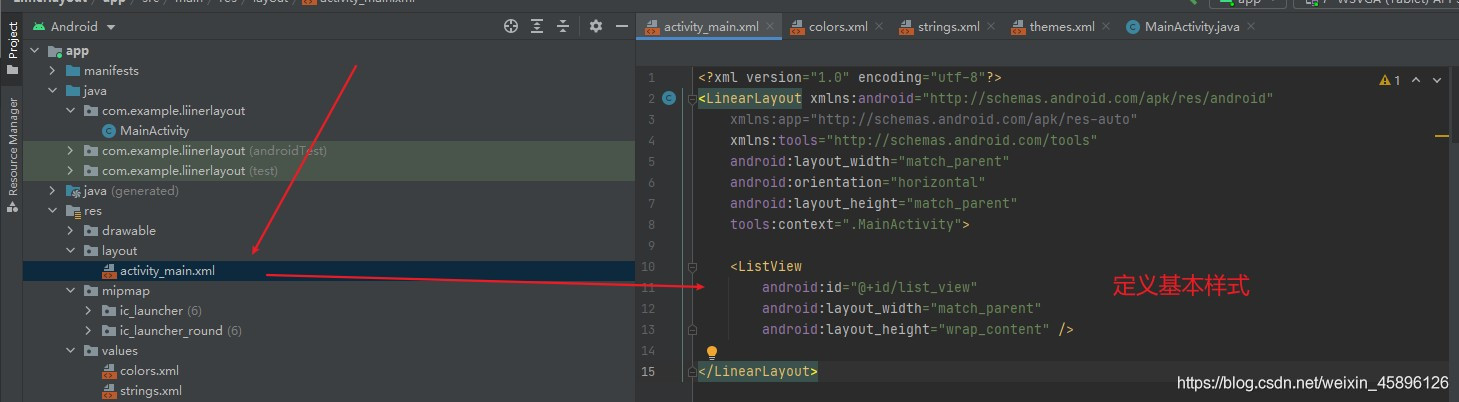Collapse the java folder
This screenshot has height=402, width=1459.
53,91
